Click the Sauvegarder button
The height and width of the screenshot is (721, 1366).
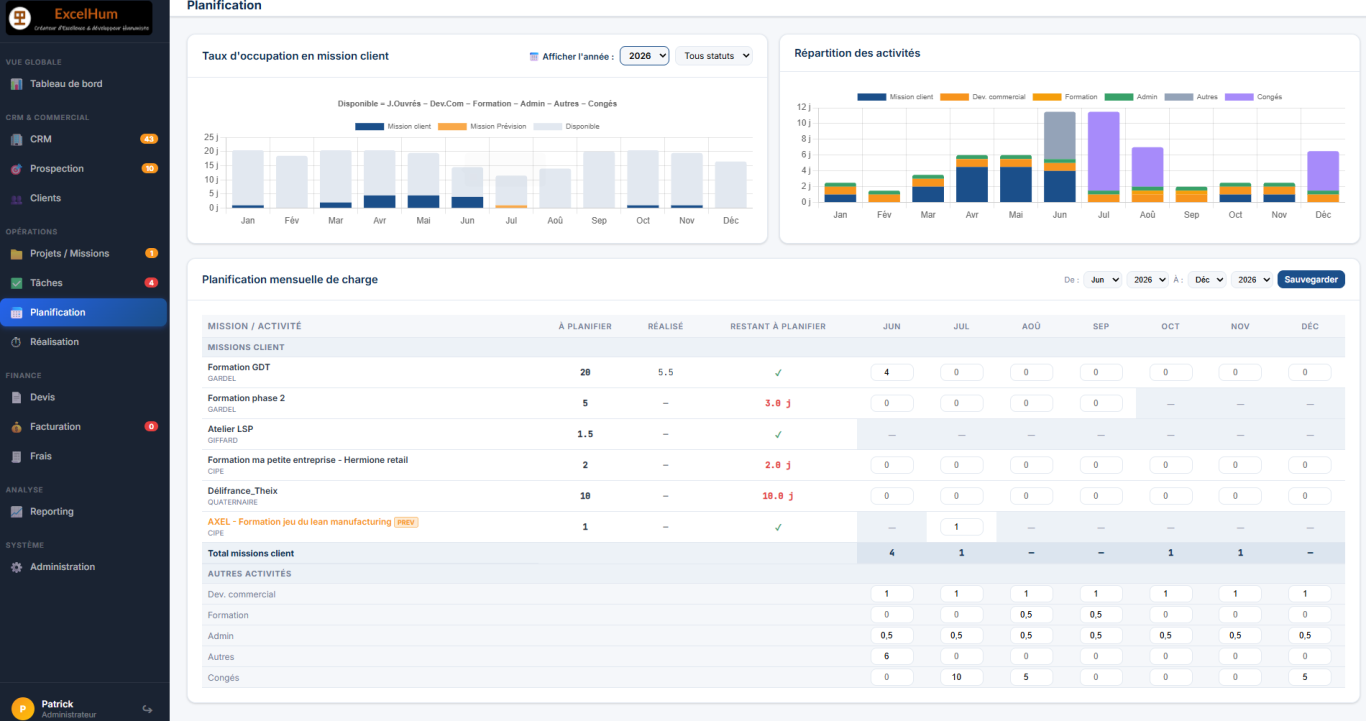click(x=1311, y=280)
